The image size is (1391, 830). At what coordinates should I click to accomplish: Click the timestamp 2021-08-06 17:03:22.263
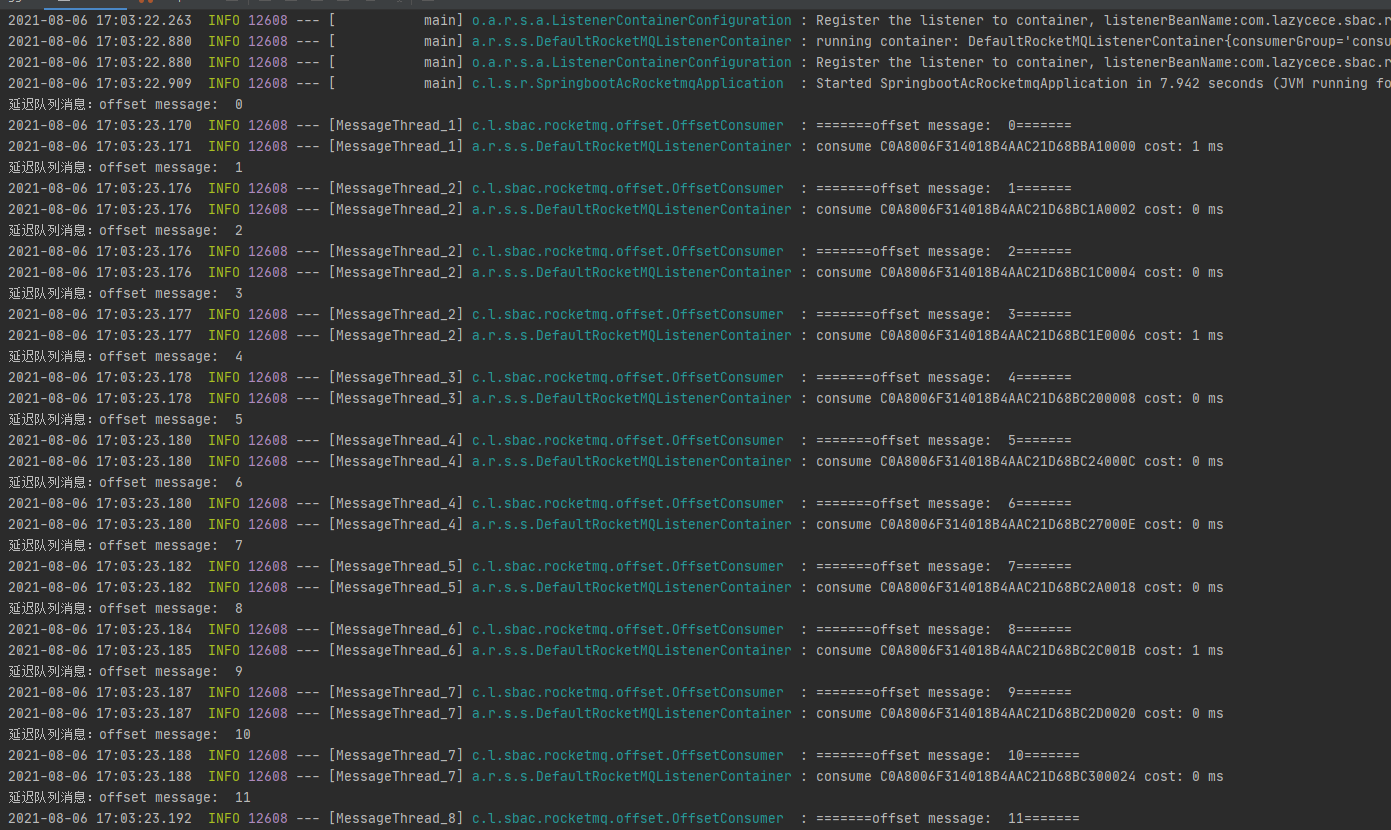(100, 20)
